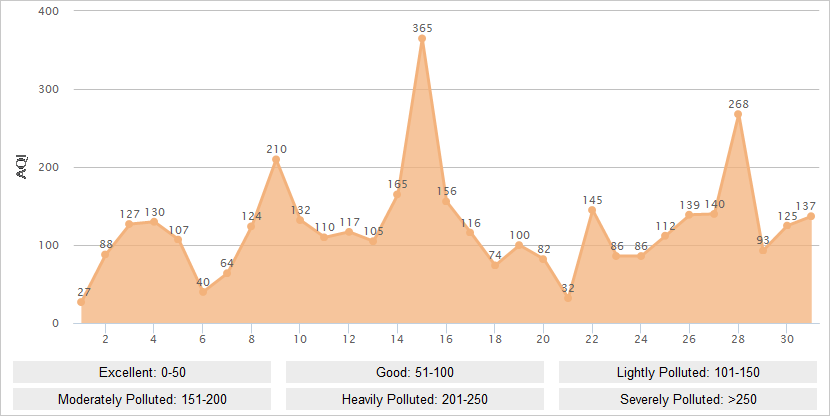Select the first data point marker under 27
Screen dimensions: 830x416
pyautogui.click(x=81, y=302)
